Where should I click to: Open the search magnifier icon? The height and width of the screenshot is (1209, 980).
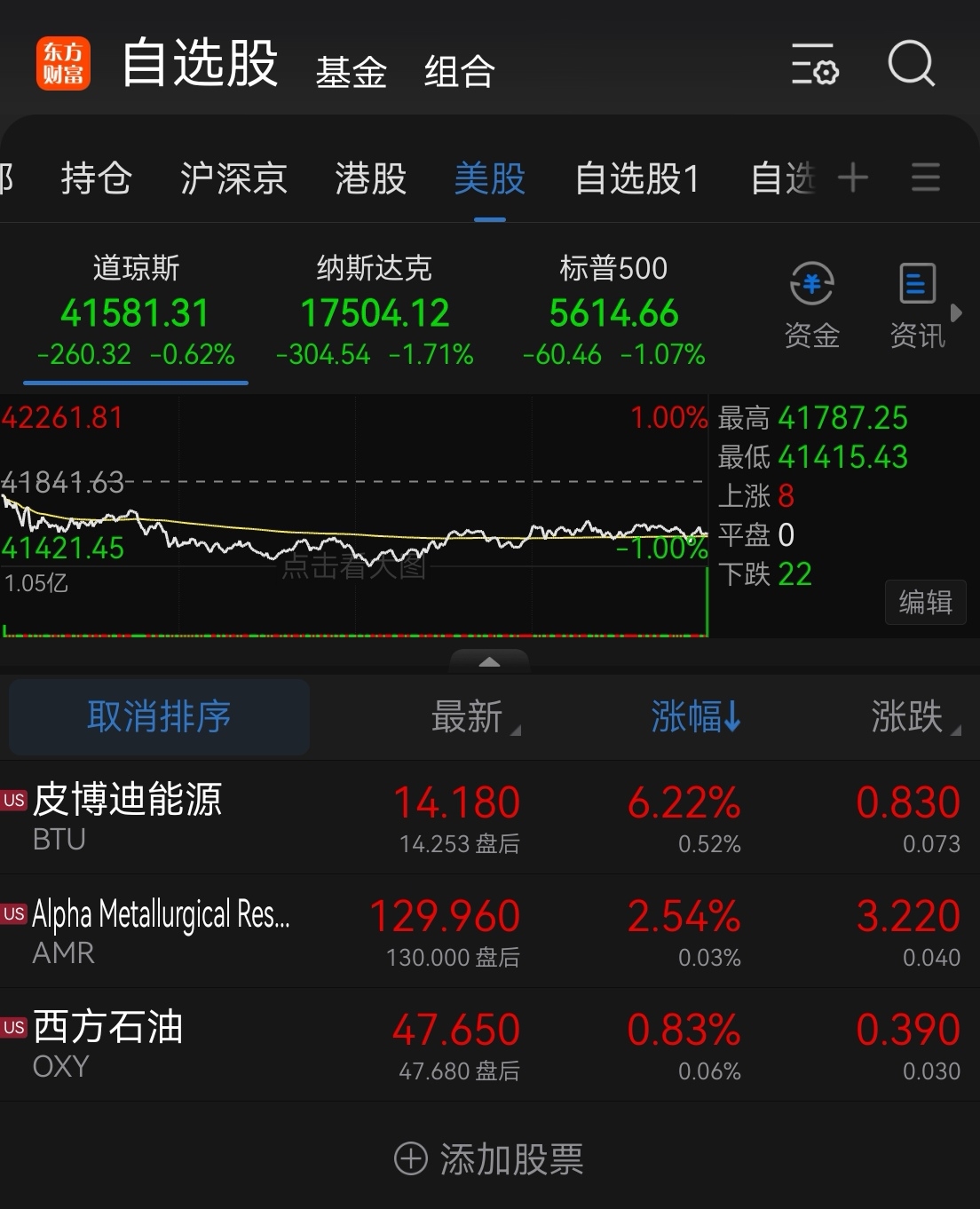coord(912,64)
